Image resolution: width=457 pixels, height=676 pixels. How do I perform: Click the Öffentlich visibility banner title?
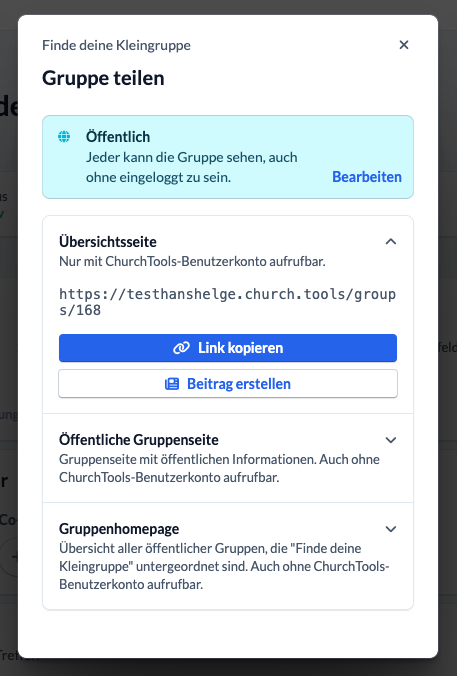coord(118,137)
